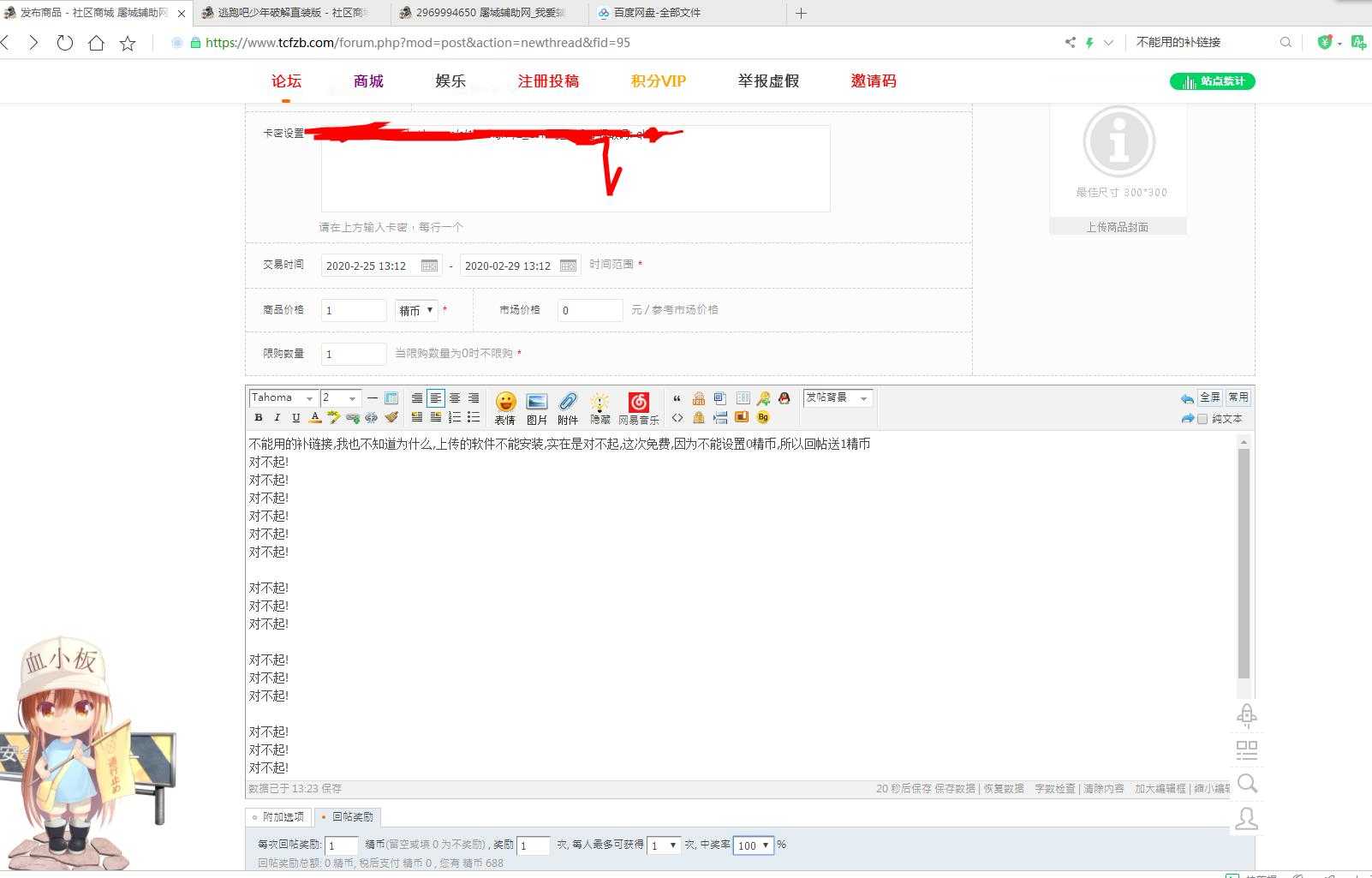This screenshot has height=878, width=1372.
Task: Click the 清除内容 link
Action: click(x=1104, y=789)
